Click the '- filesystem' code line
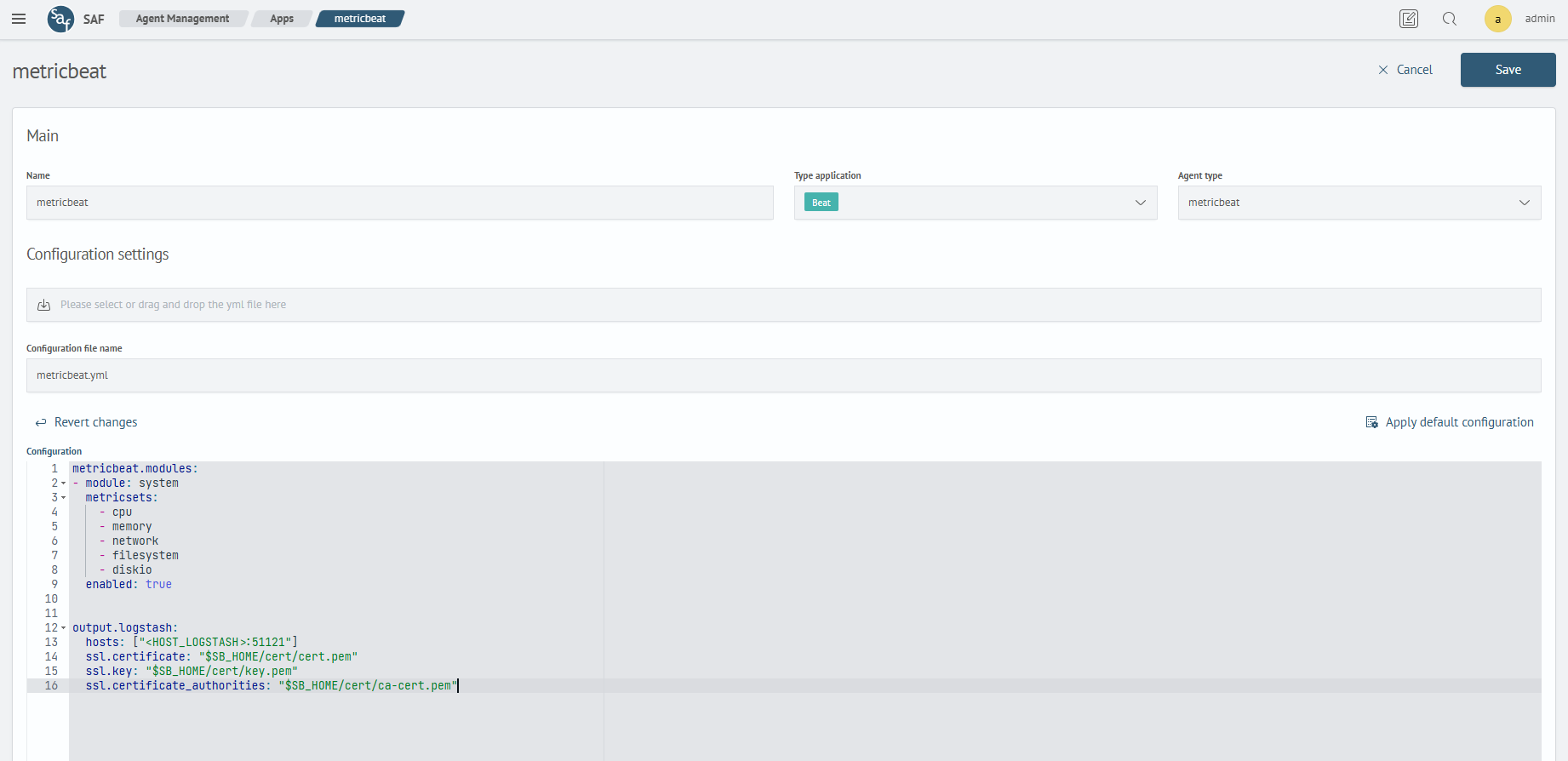 tap(139, 556)
